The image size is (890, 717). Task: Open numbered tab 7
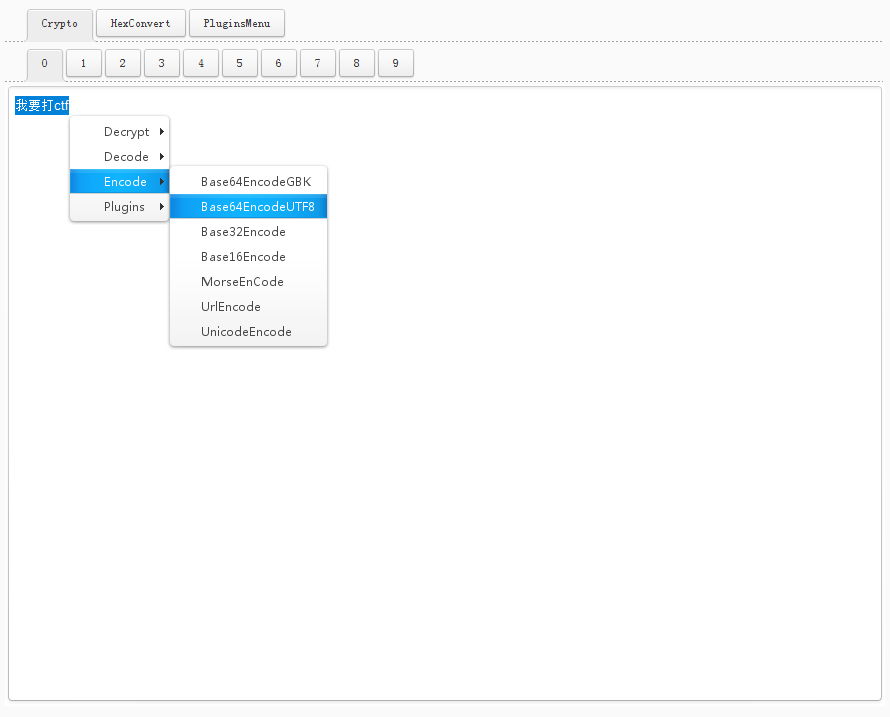click(x=318, y=64)
